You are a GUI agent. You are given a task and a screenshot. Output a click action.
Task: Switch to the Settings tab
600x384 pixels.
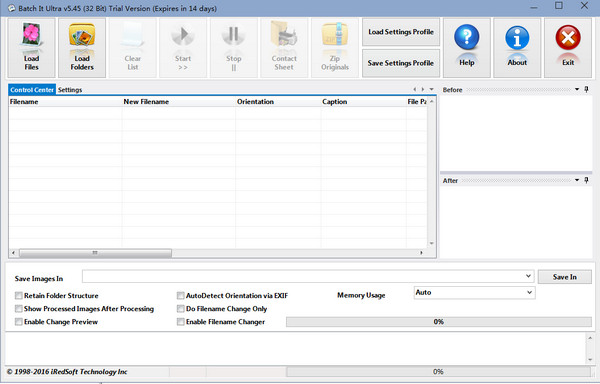click(70, 89)
